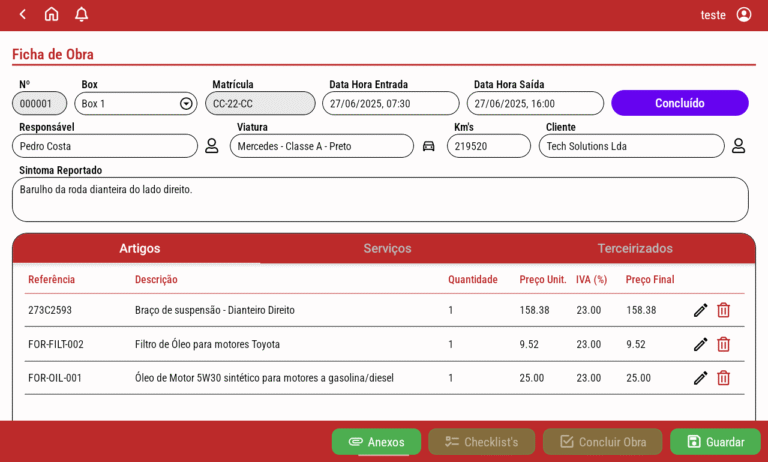Edit the Óleo de Motor 5W30 row

700,378
